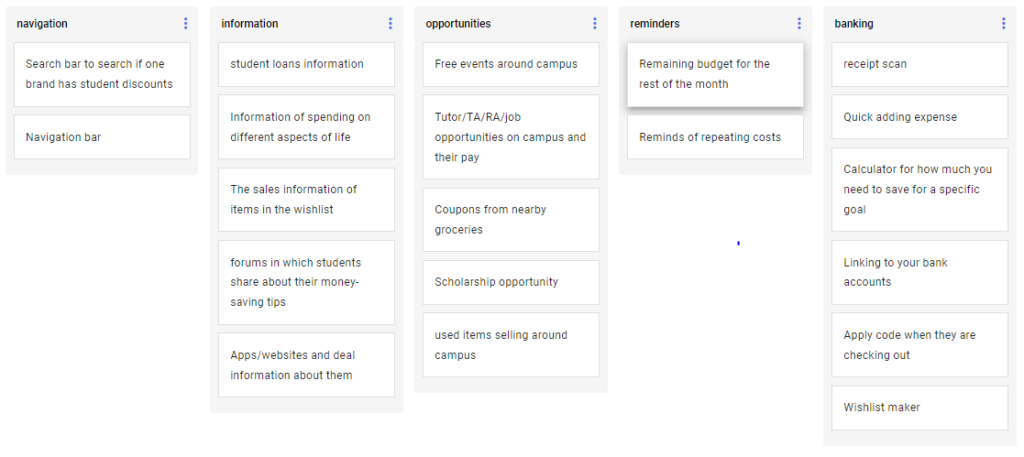This screenshot has width=1024, height=457.
Task: Open the opportunities column's three-dot menu
Action: tap(594, 23)
